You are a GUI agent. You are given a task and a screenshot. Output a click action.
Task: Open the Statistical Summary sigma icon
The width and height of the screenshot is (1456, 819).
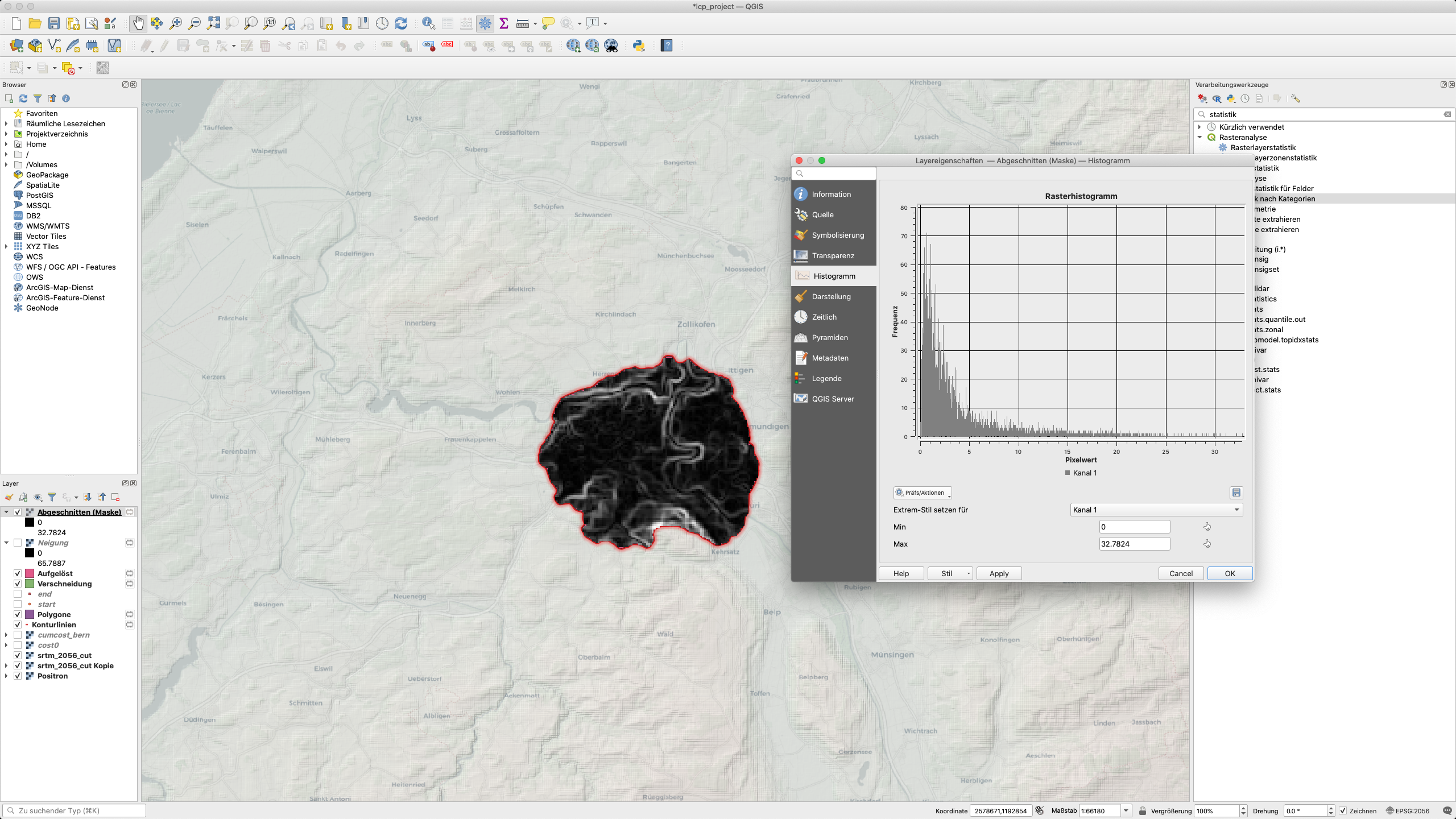coord(503,23)
